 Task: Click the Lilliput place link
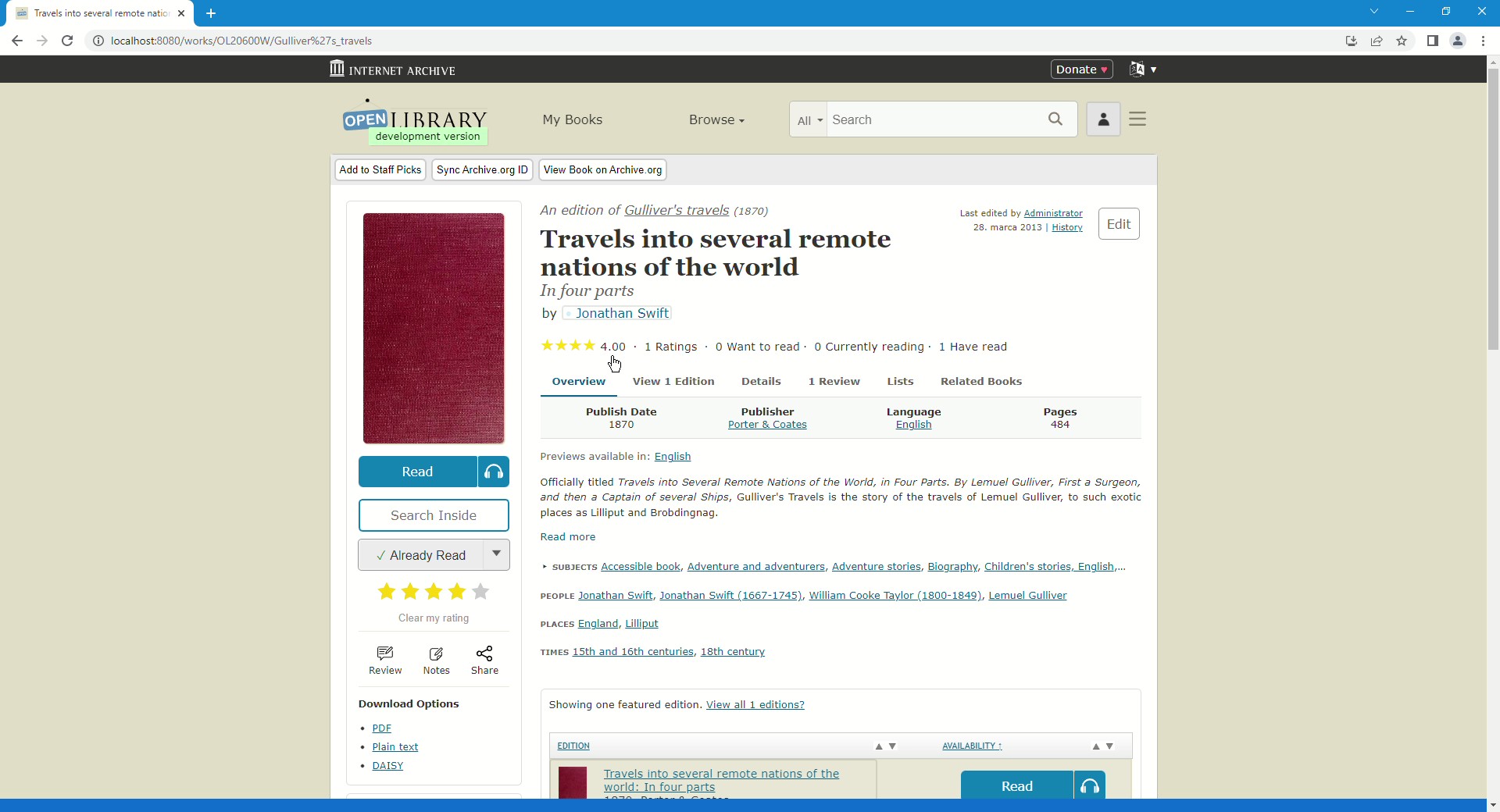pyautogui.click(x=642, y=624)
